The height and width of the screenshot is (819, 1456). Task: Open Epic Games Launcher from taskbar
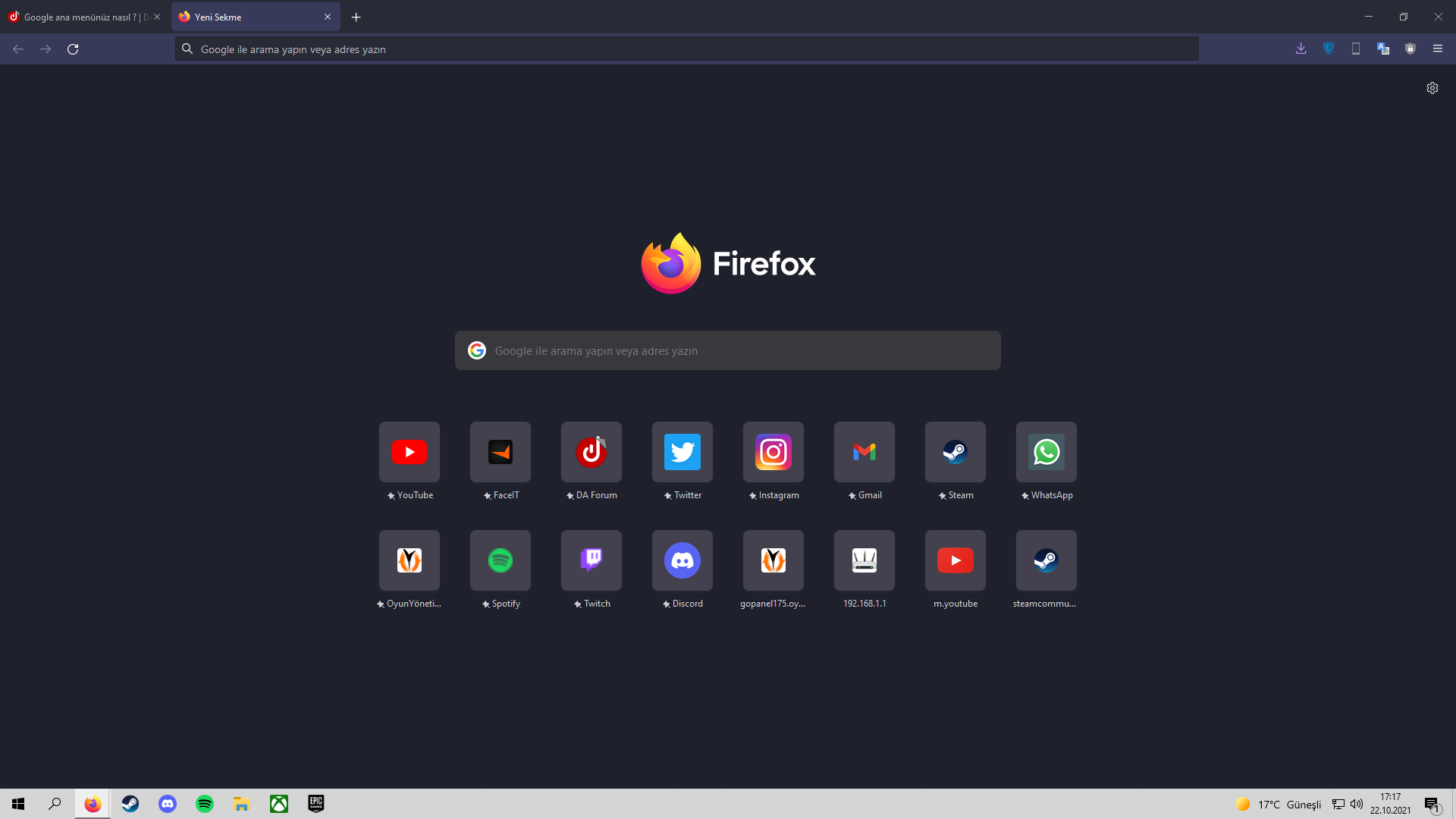(x=316, y=804)
